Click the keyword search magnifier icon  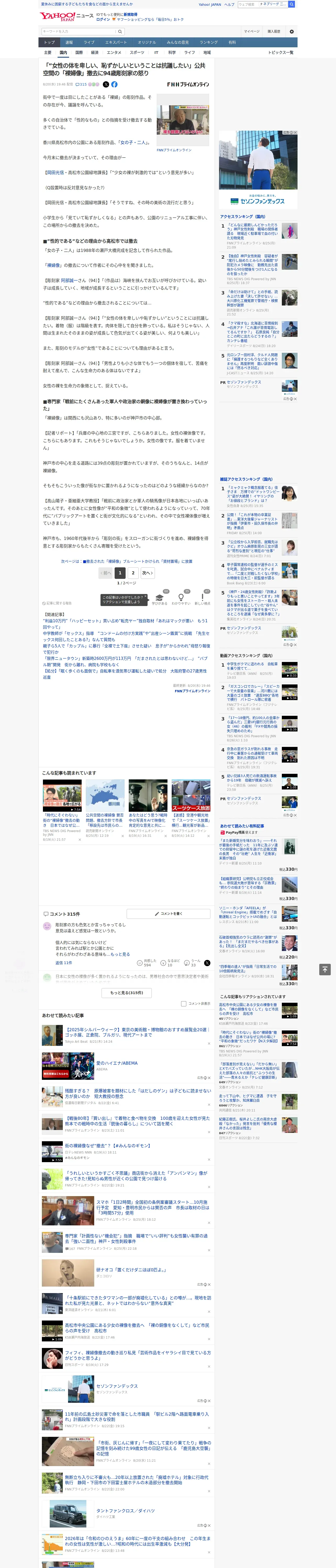click(x=120, y=32)
